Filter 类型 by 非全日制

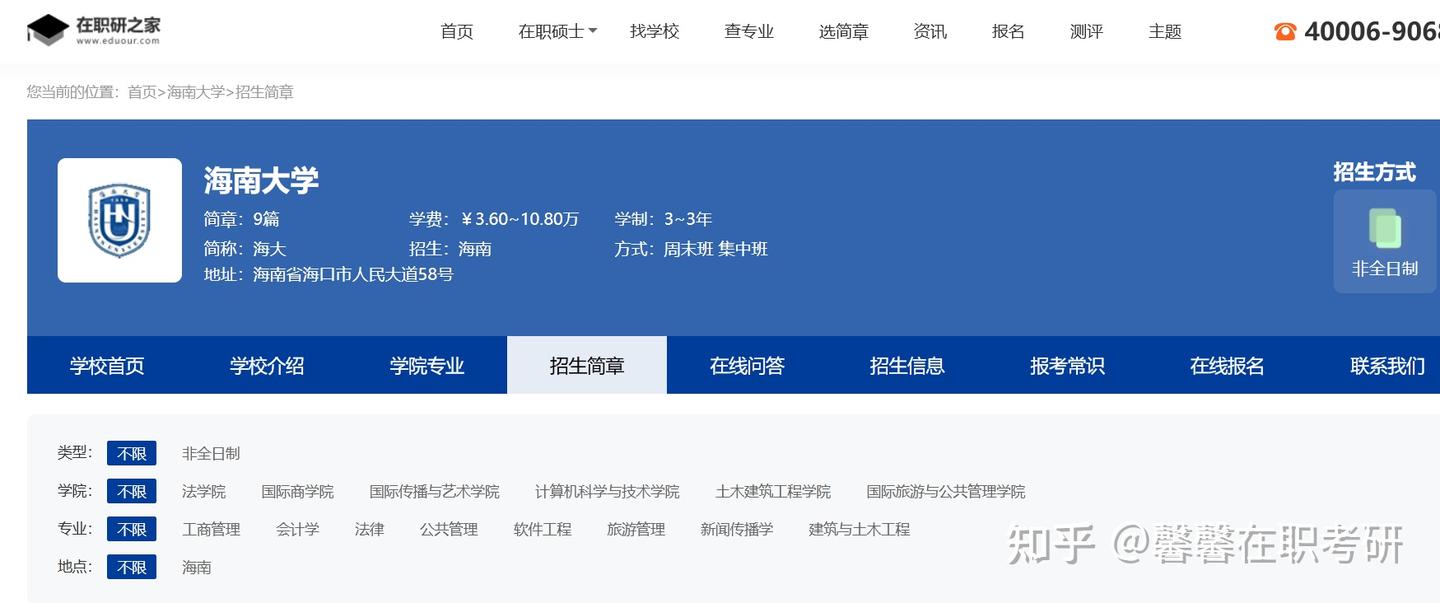211,454
